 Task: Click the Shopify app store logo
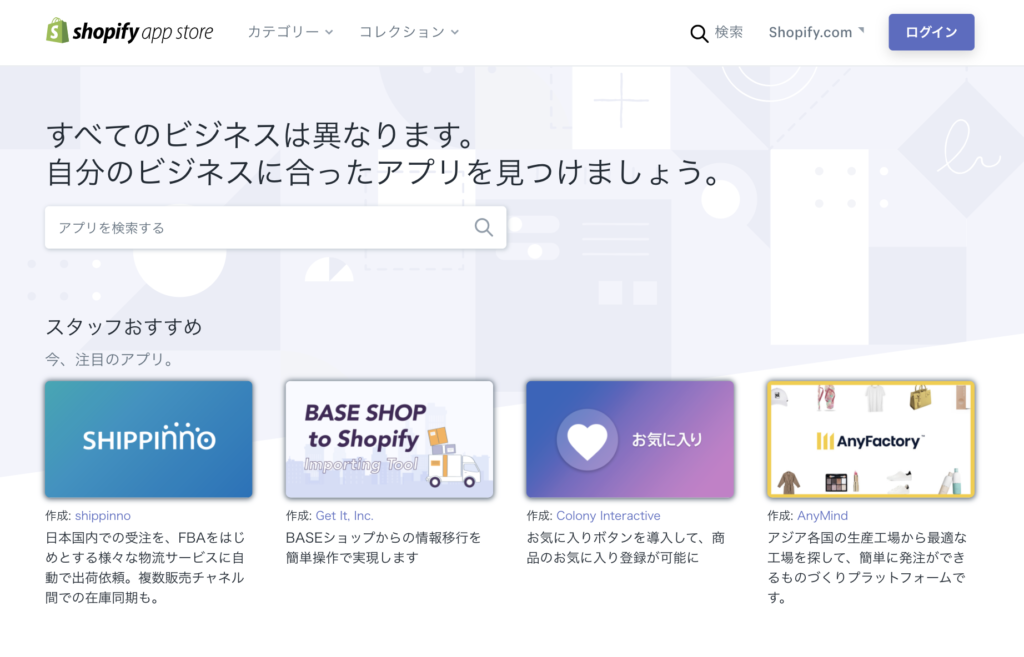[x=129, y=31]
